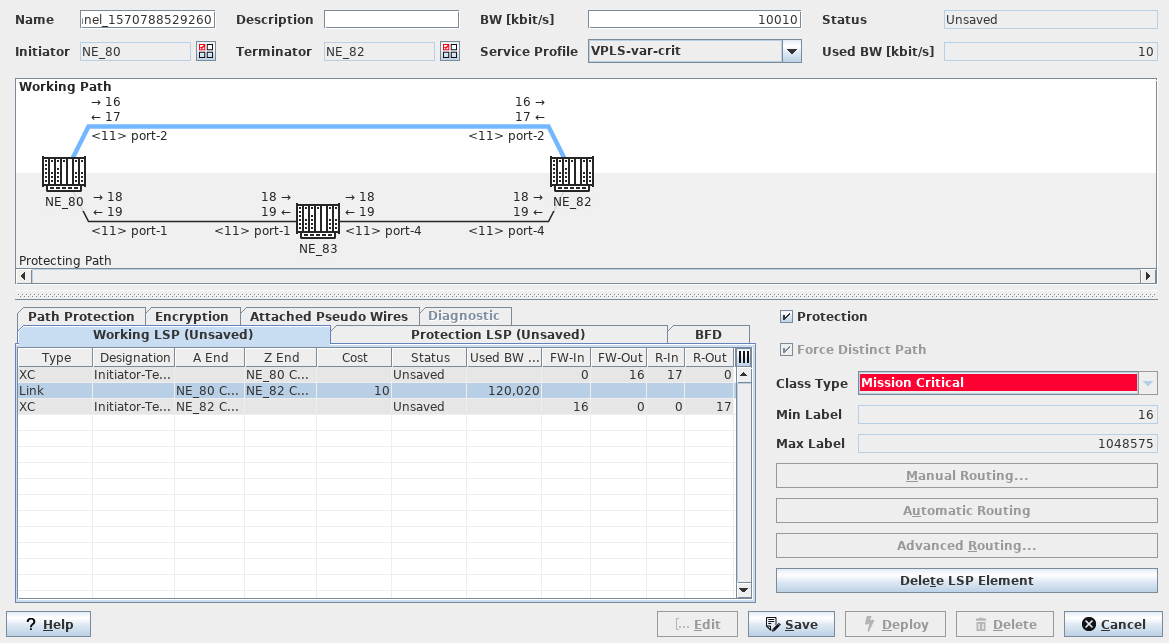This screenshot has width=1169, height=643.
Task: Click the Initiator NE selection icon
Action: [x=205, y=52]
